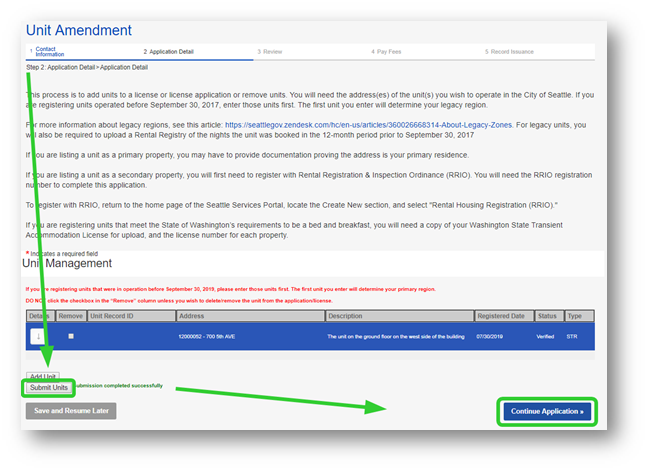
Task: Click Save and Resume Later
Action: [70, 411]
